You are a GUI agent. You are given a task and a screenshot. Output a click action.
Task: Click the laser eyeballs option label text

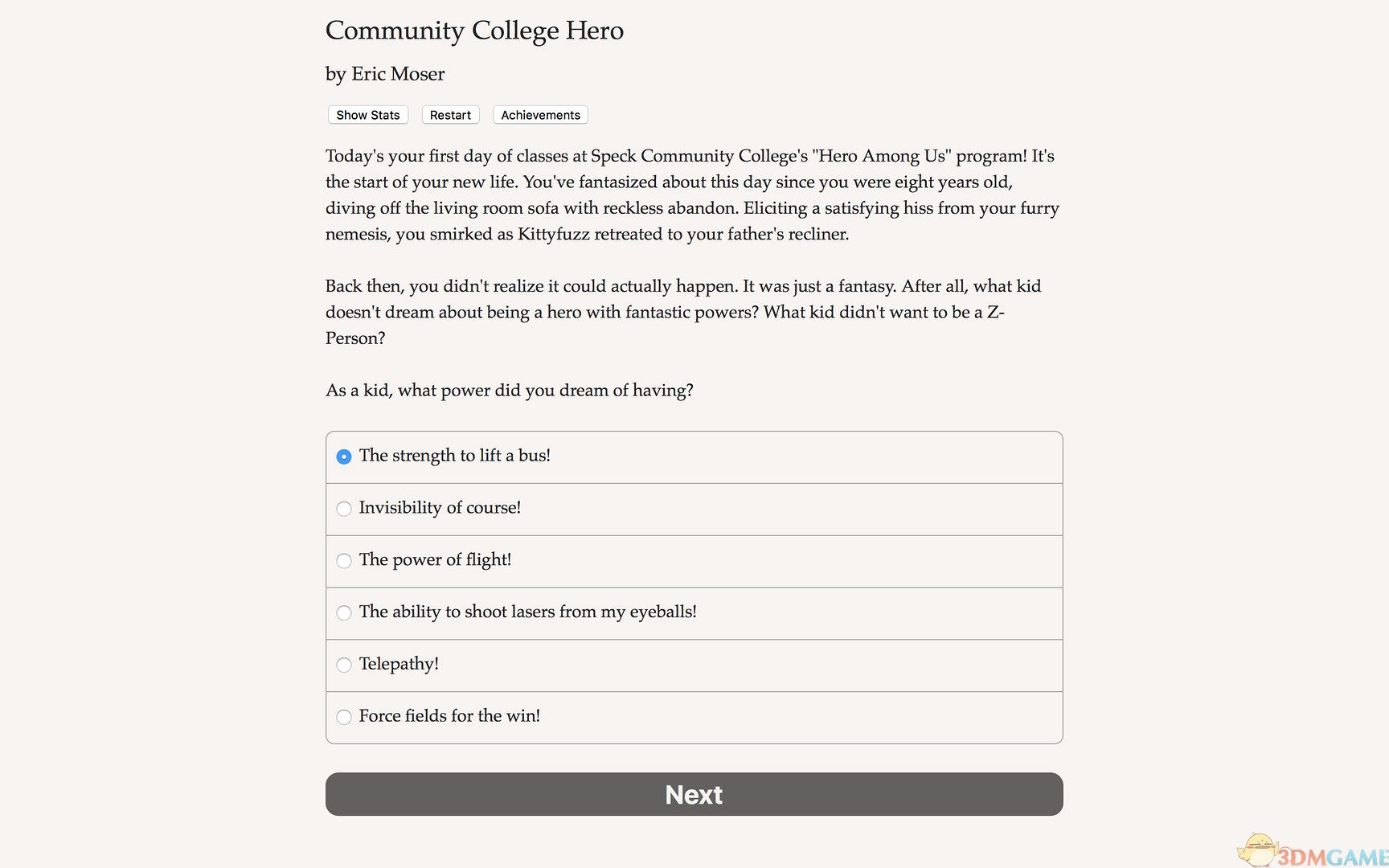click(527, 612)
